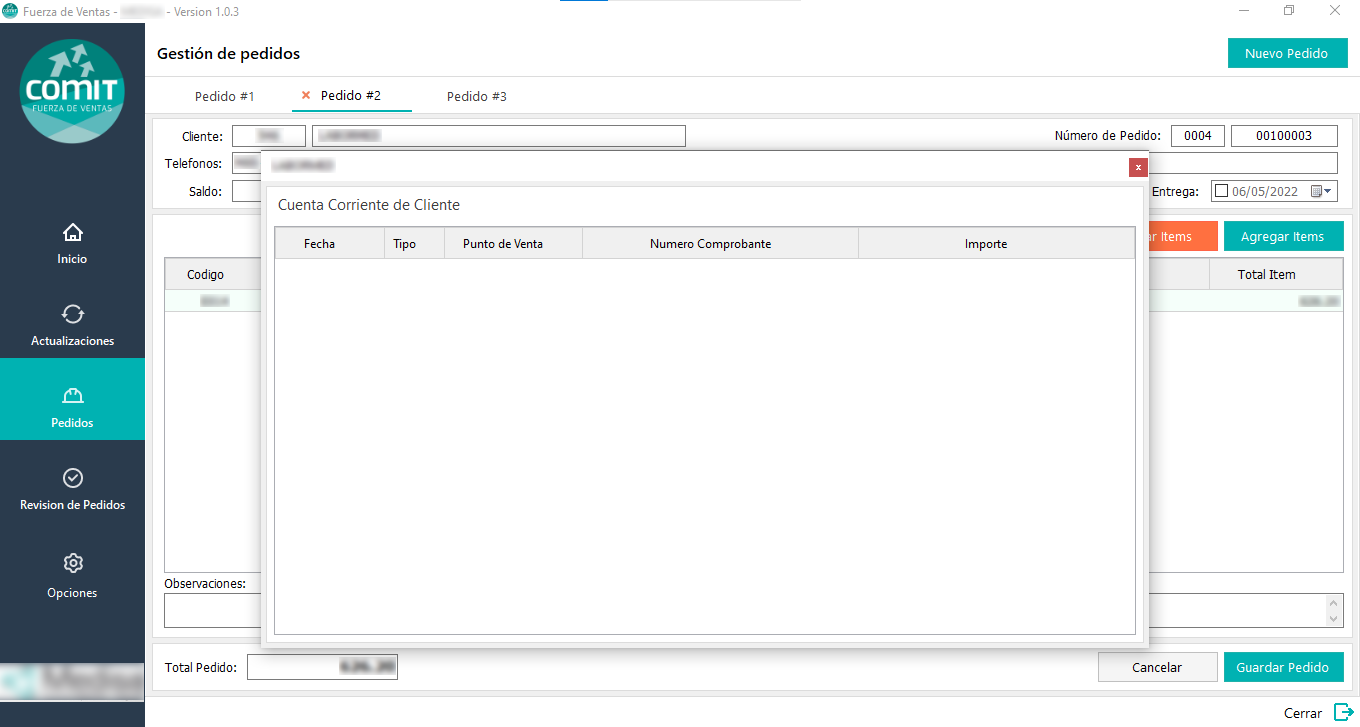Click the Cerrar exit icon
1360x727 pixels.
coord(1343,713)
